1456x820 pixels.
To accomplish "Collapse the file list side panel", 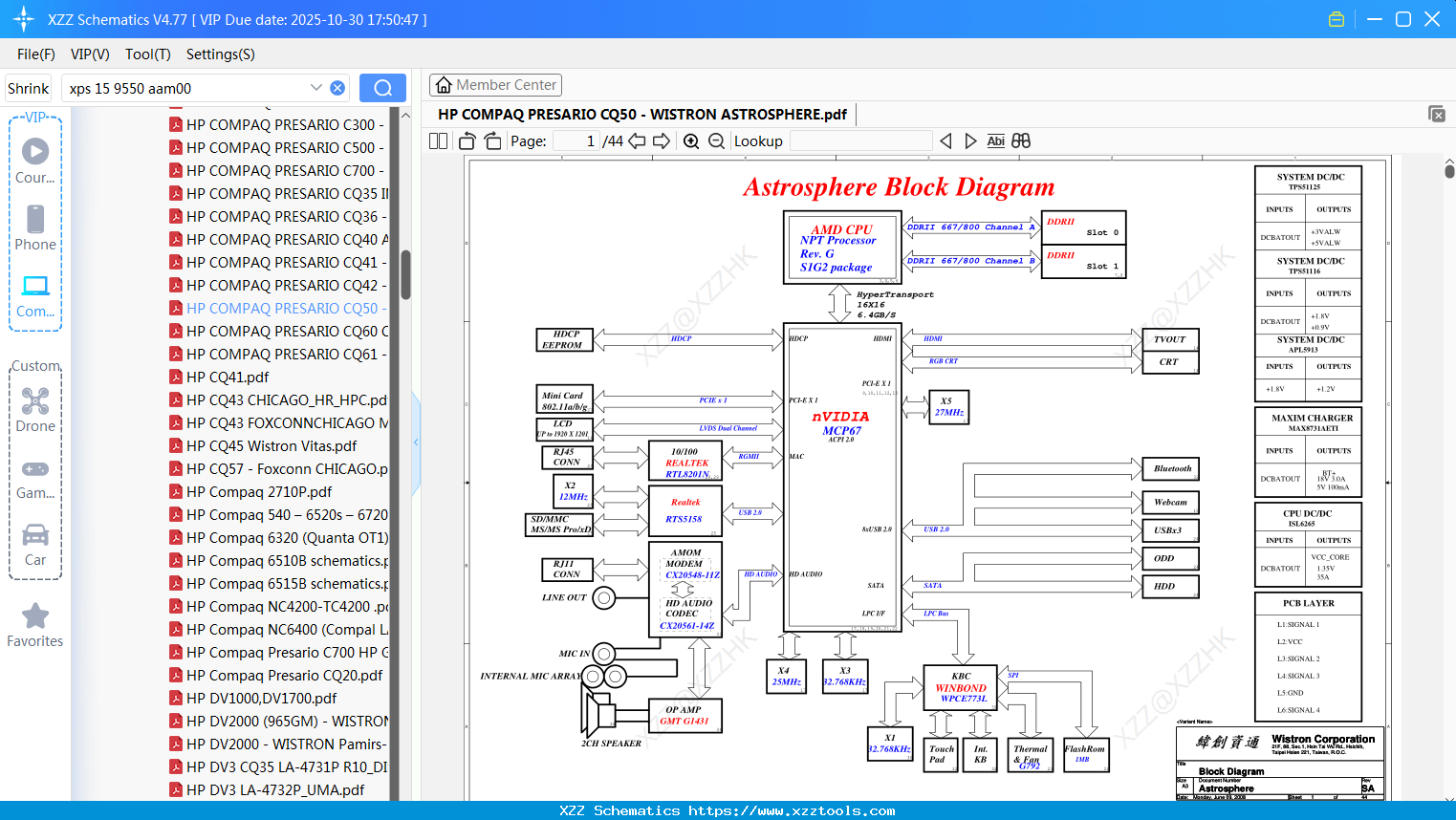I will 416,442.
